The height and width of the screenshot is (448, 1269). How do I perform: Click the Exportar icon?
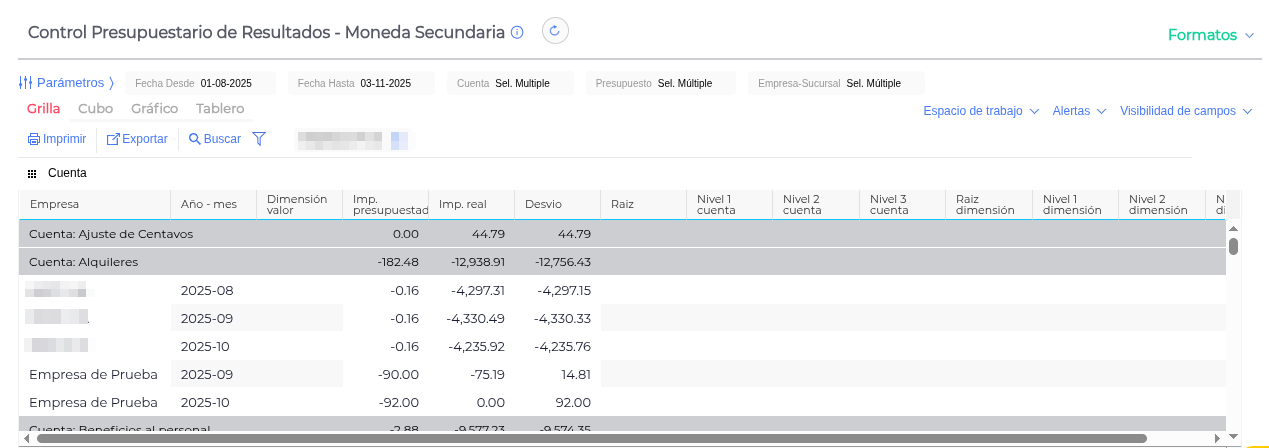pyautogui.click(x=113, y=139)
